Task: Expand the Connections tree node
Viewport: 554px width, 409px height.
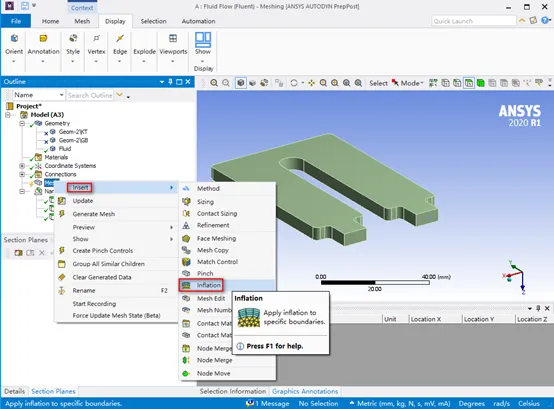Action: [x=22, y=174]
